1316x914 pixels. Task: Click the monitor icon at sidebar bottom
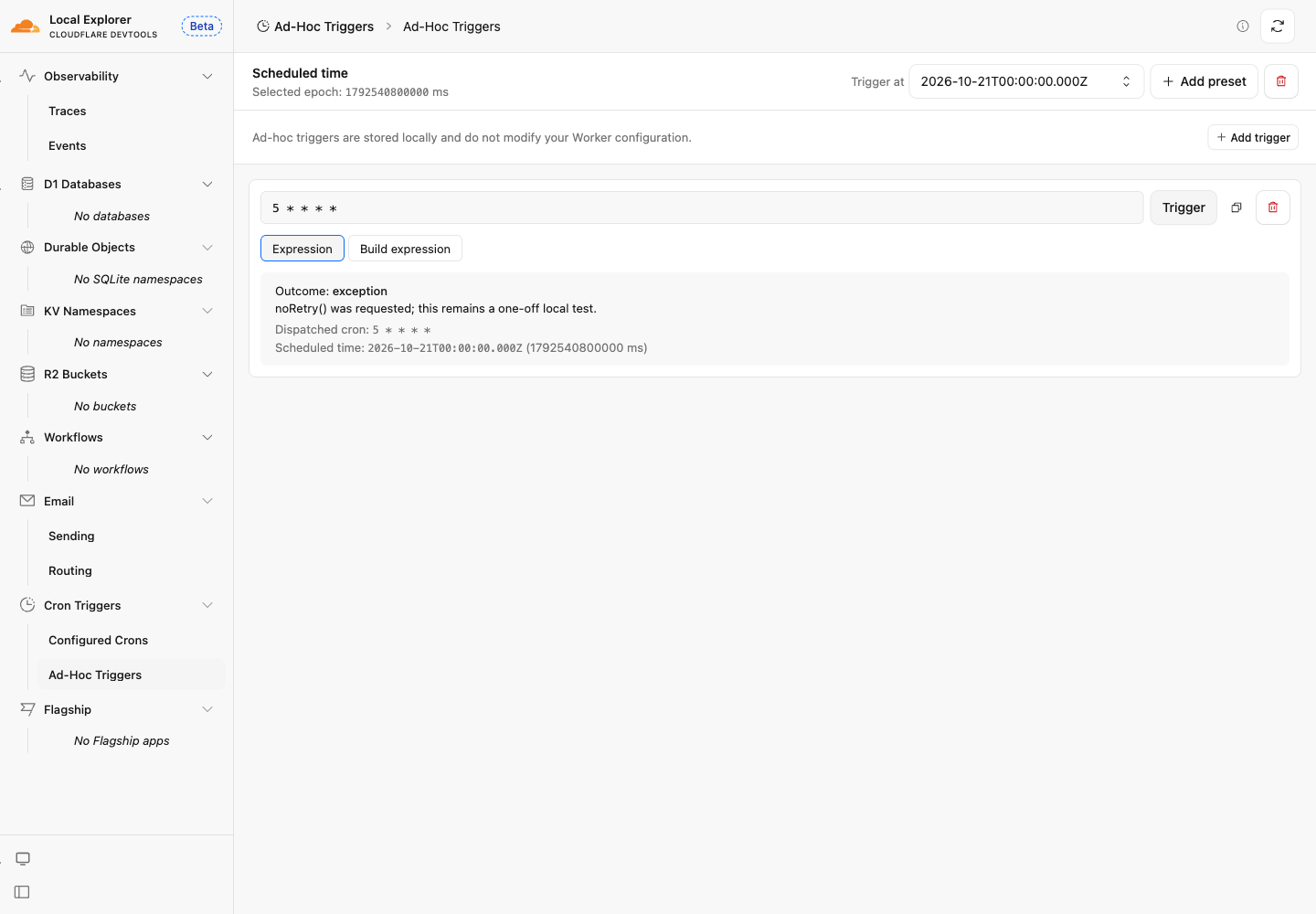pos(23,858)
